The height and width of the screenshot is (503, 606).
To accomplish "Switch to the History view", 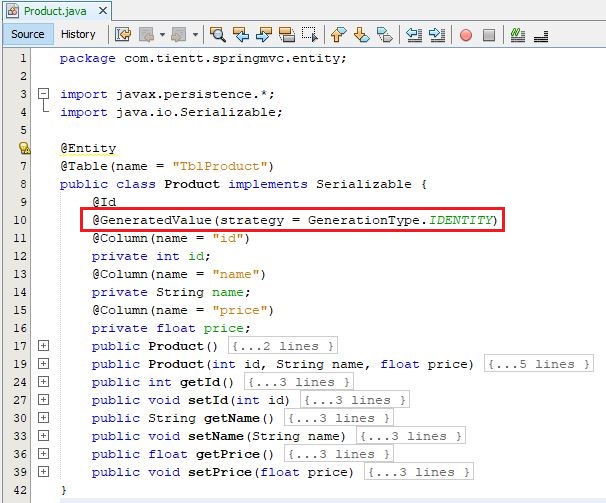I will 78,34.
